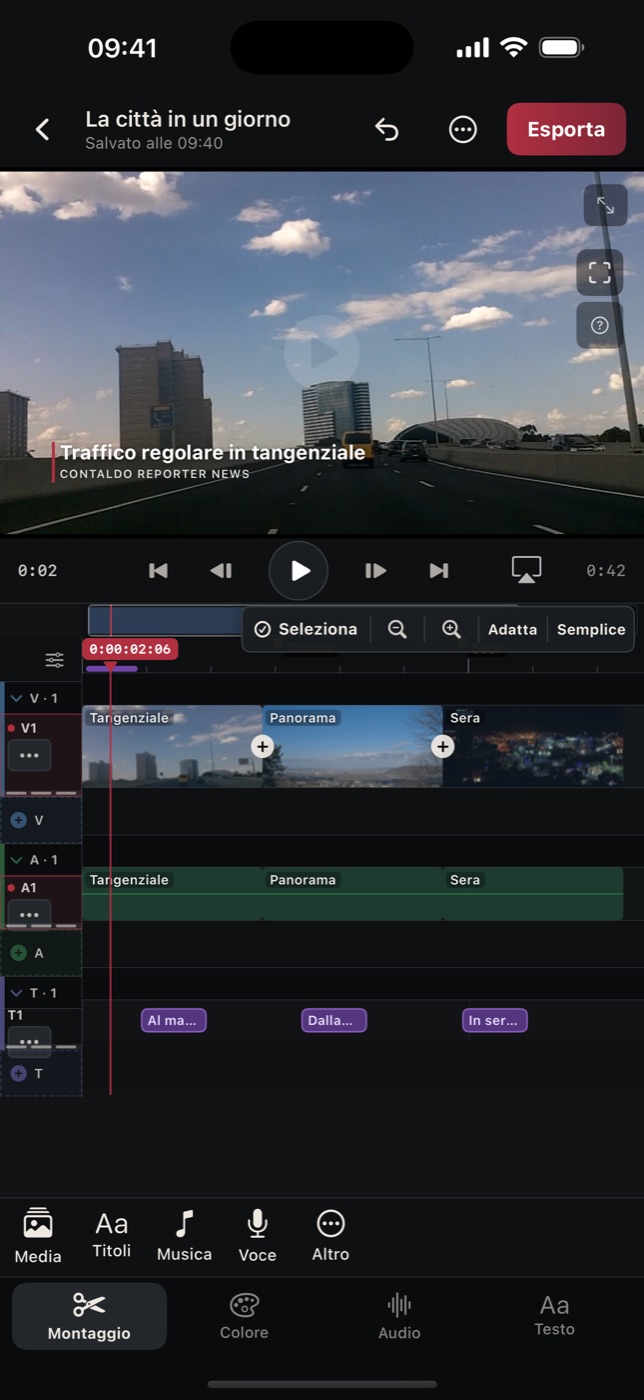Switch to the Testo tab
The height and width of the screenshot is (1400, 644).
point(554,1316)
